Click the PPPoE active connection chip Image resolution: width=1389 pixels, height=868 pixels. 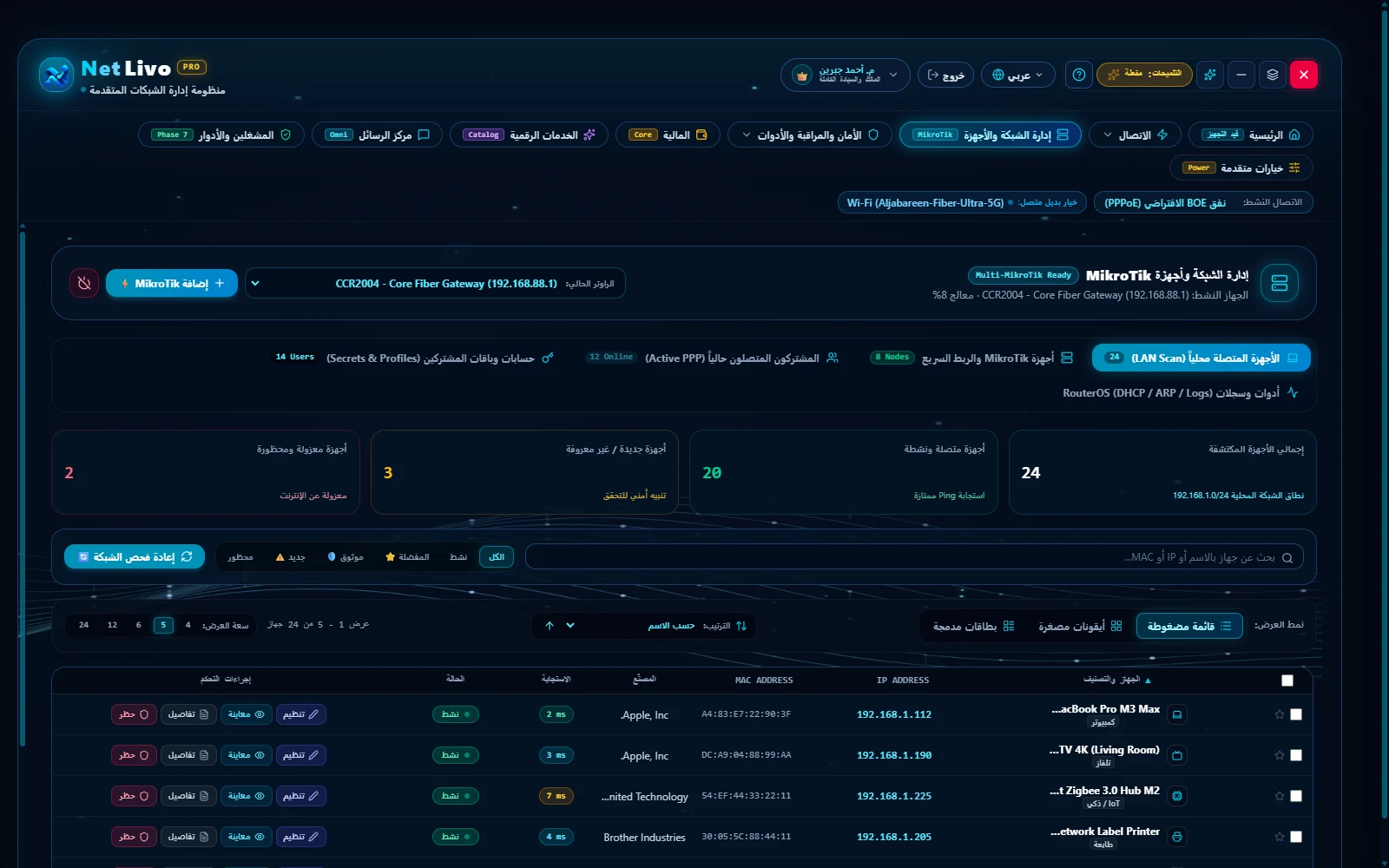[1203, 202]
